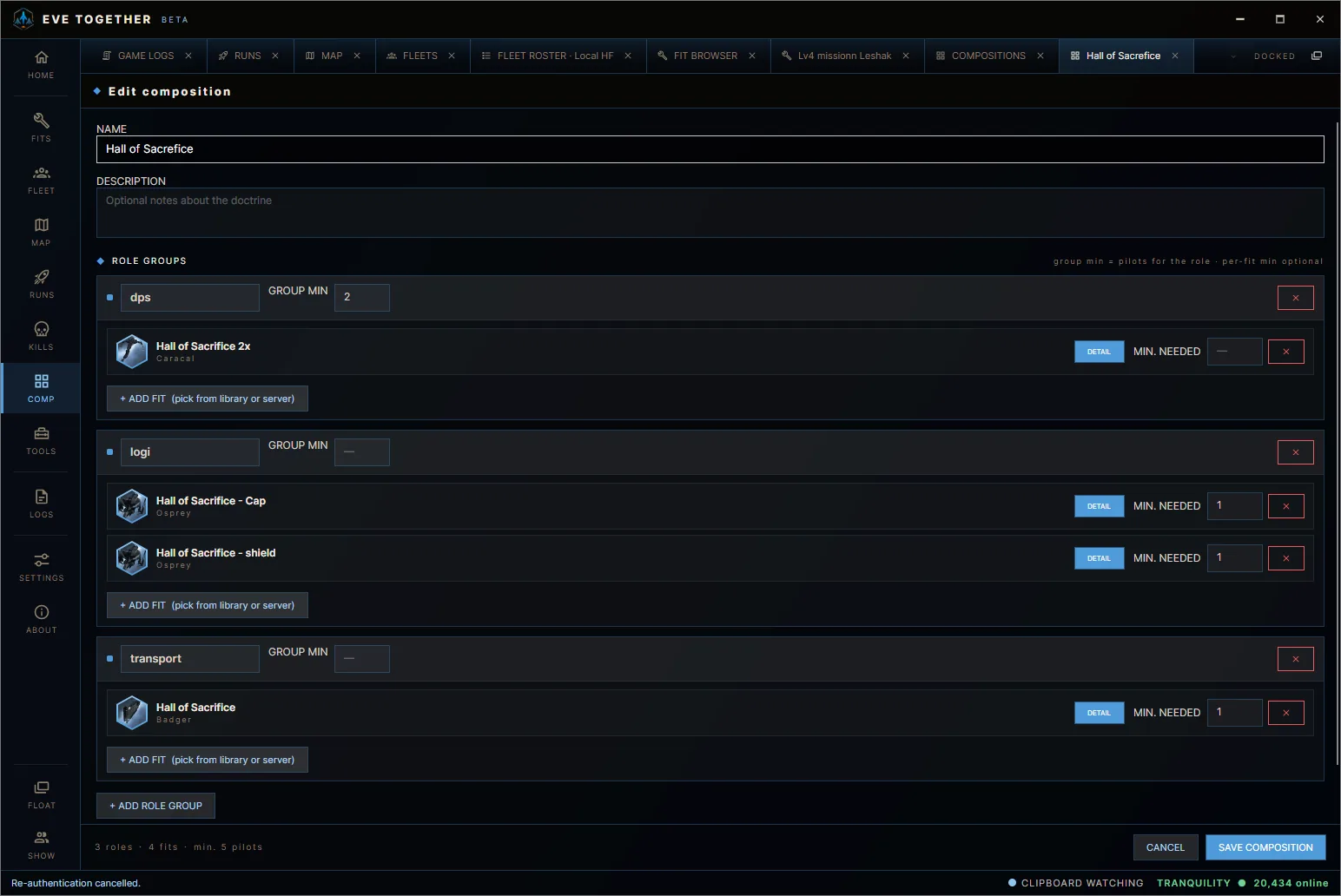Screen dimensions: 1341x896
Task: Open DETAIL for Hall of Sacrifice - Cap
Action: coord(1099,506)
